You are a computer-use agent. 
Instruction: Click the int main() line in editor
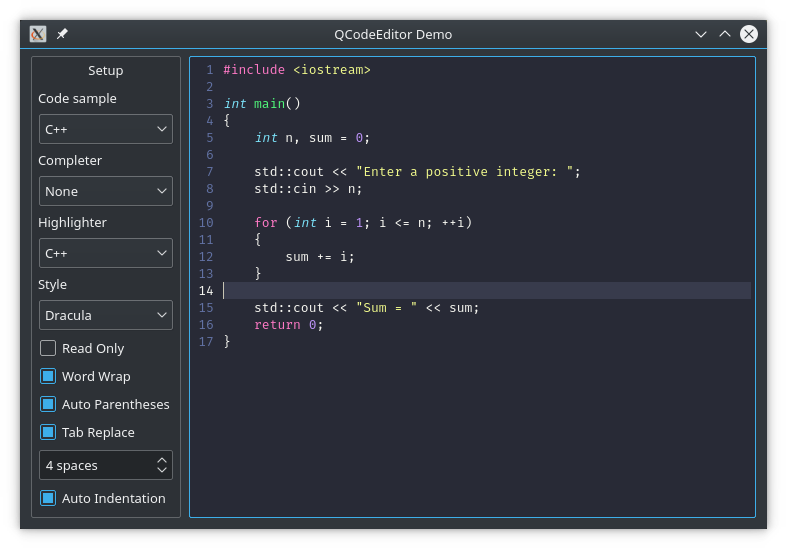point(262,104)
